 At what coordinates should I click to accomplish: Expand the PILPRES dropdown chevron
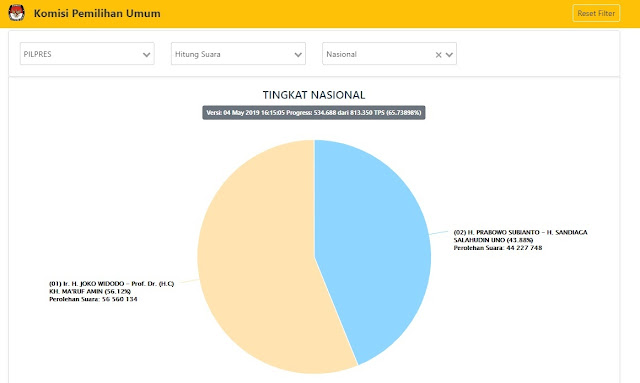(x=147, y=55)
